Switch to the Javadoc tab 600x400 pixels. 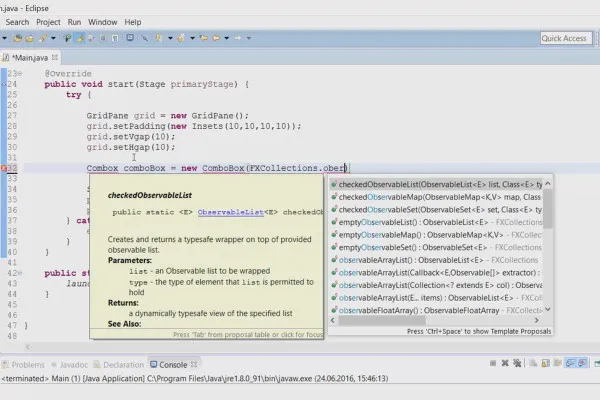[69, 365]
